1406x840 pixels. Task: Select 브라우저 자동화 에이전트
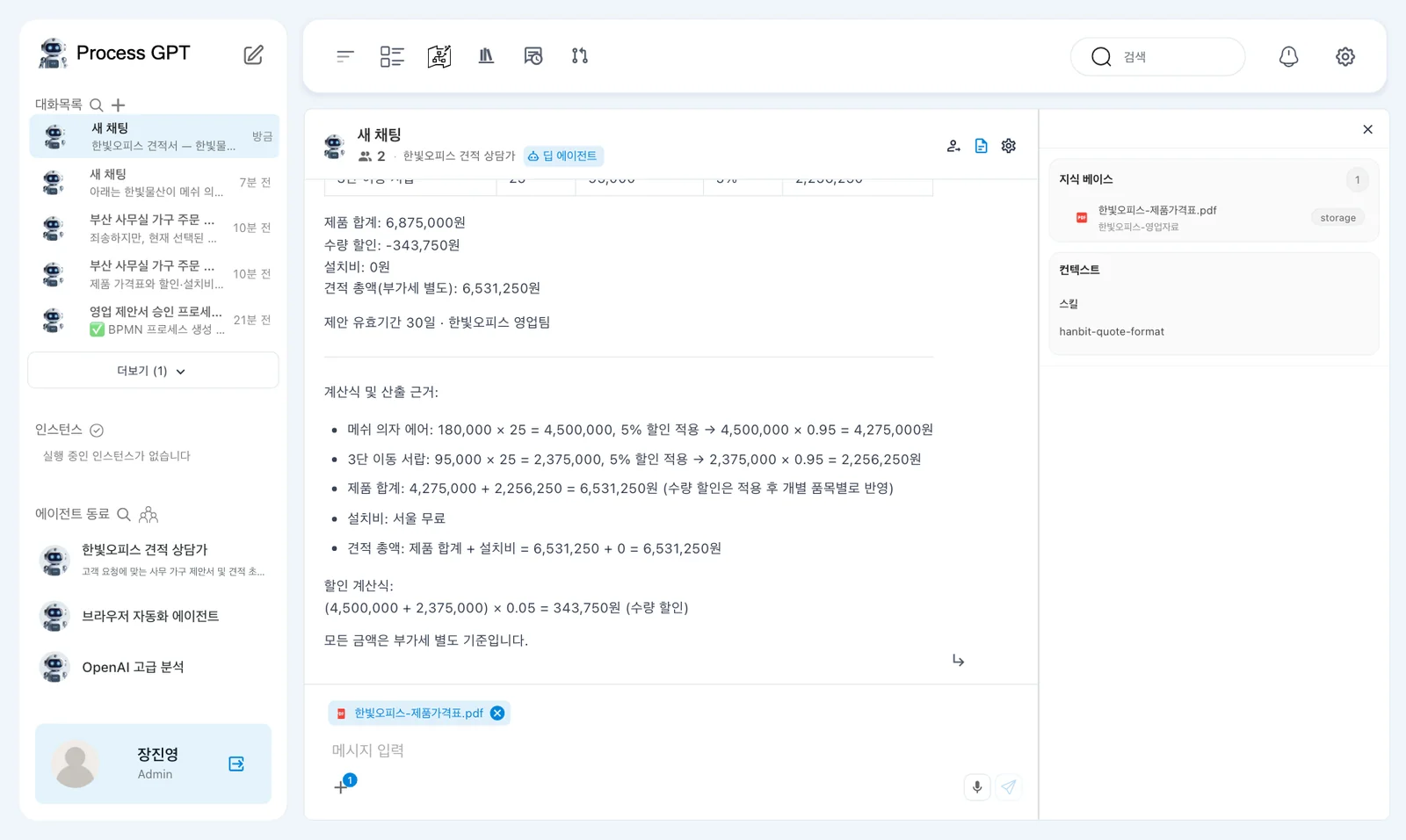coord(153,616)
